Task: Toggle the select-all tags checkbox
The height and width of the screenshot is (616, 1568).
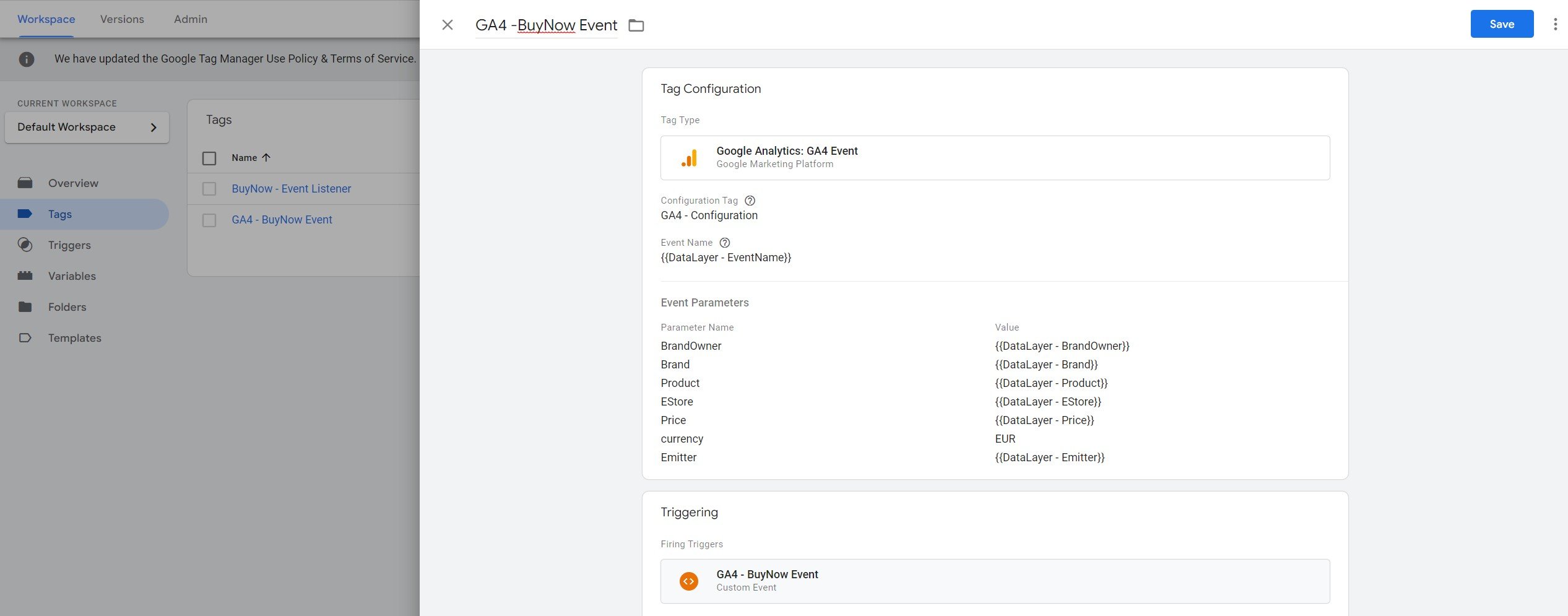Action: [x=209, y=158]
